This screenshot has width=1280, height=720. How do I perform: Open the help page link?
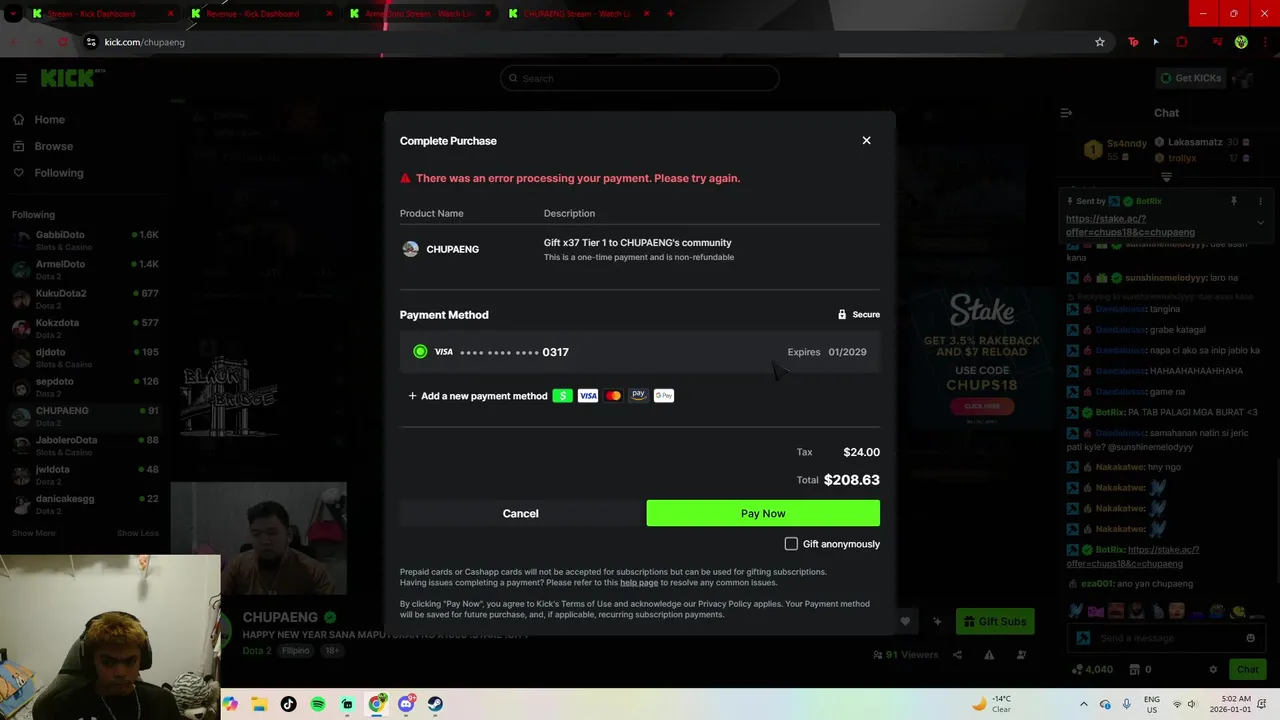(x=639, y=583)
